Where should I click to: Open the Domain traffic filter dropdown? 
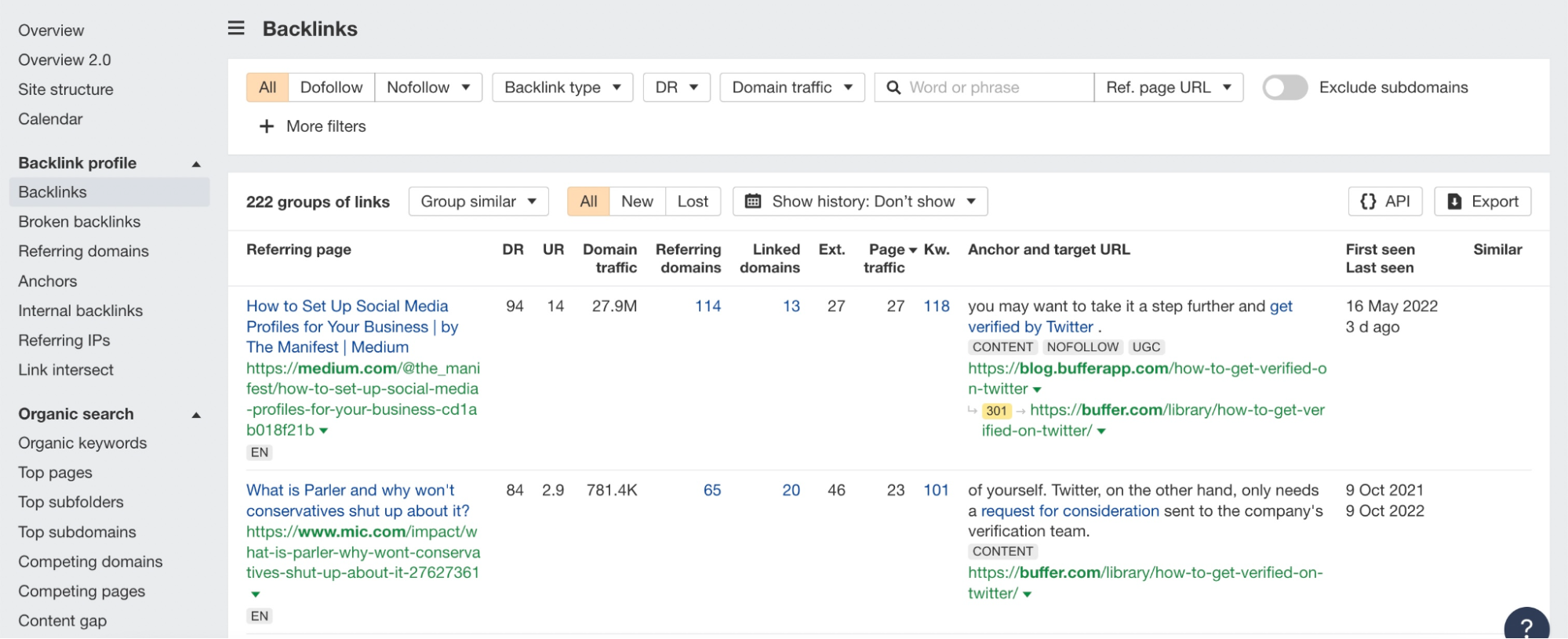[792, 88]
